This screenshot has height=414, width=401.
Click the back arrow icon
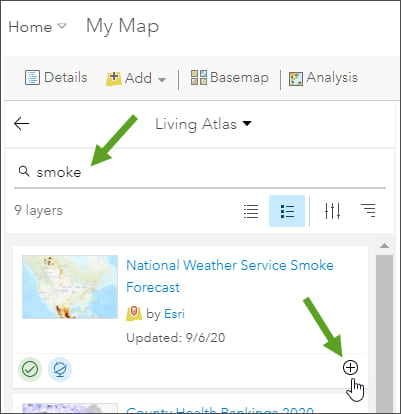22,124
